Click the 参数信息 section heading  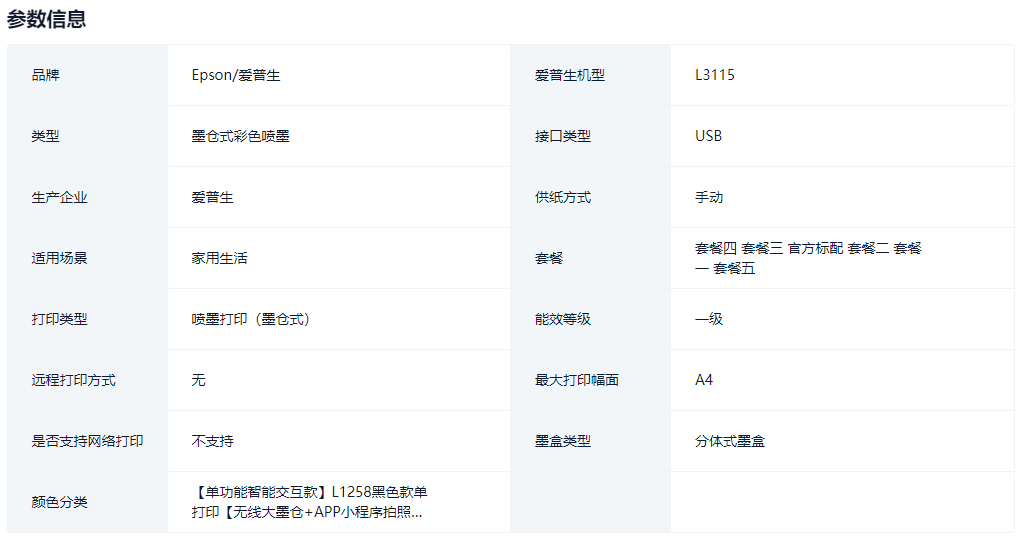[x=47, y=19]
